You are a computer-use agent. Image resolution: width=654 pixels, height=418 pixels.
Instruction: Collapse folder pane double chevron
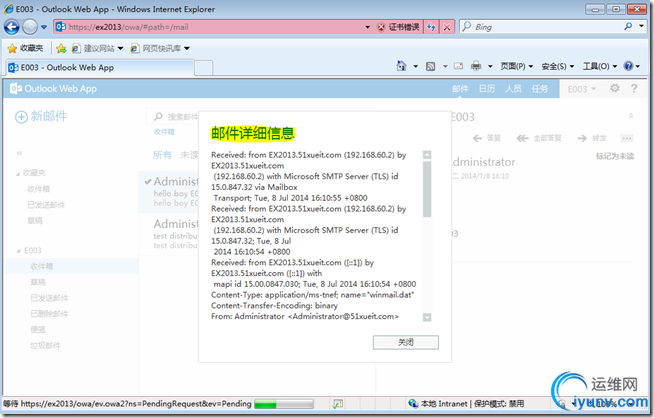click(20, 153)
